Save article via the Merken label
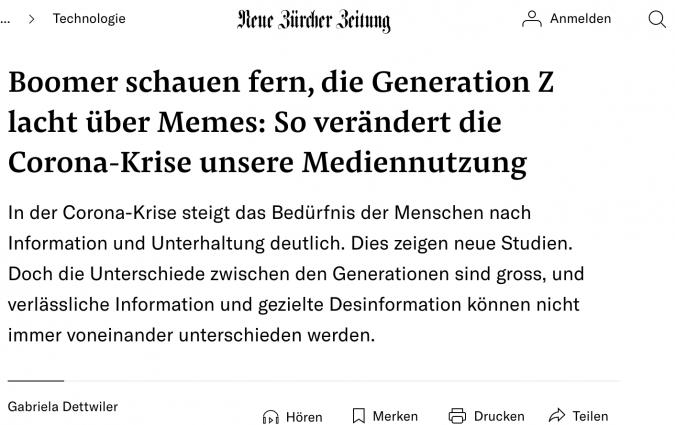This screenshot has height=425, width=675. 395,416
